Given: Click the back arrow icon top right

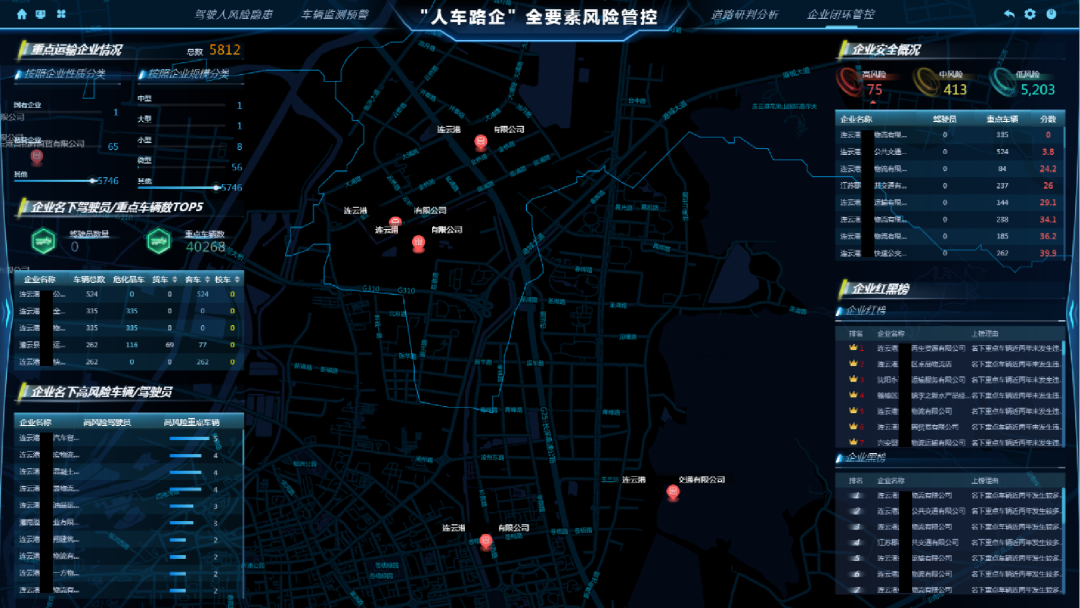Looking at the screenshot, I should [1009, 14].
